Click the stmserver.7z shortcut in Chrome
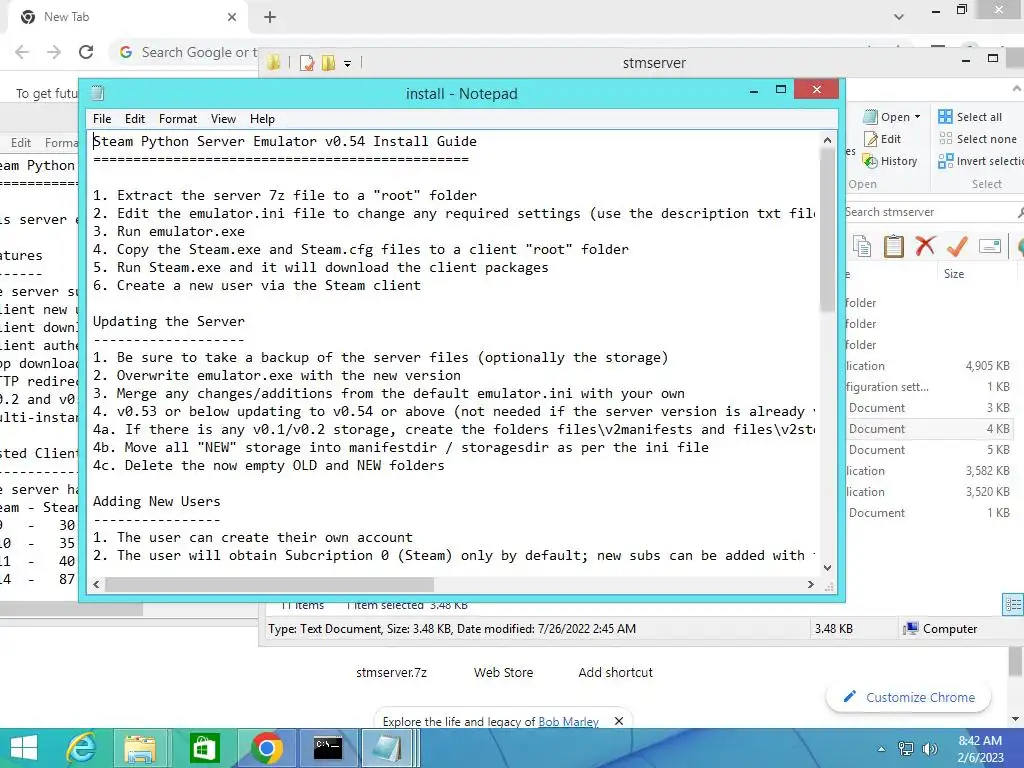1024x768 pixels. [x=391, y=672]
